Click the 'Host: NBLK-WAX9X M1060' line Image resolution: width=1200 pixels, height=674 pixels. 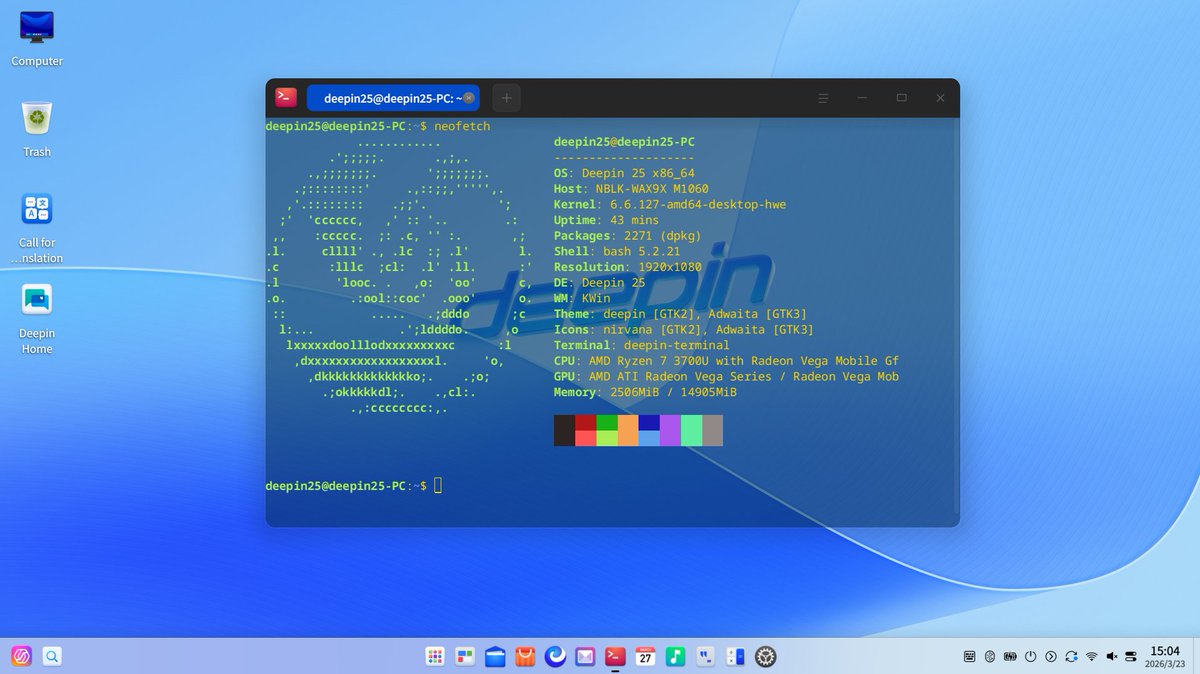(631, 189)
